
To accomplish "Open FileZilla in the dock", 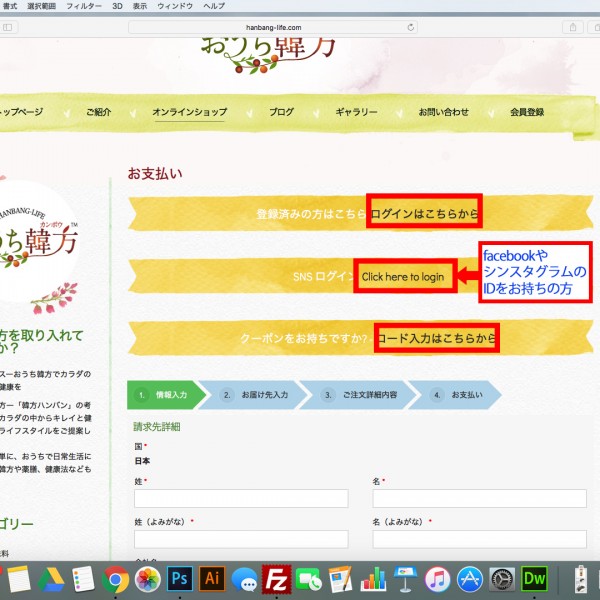I will click(276, 578).
